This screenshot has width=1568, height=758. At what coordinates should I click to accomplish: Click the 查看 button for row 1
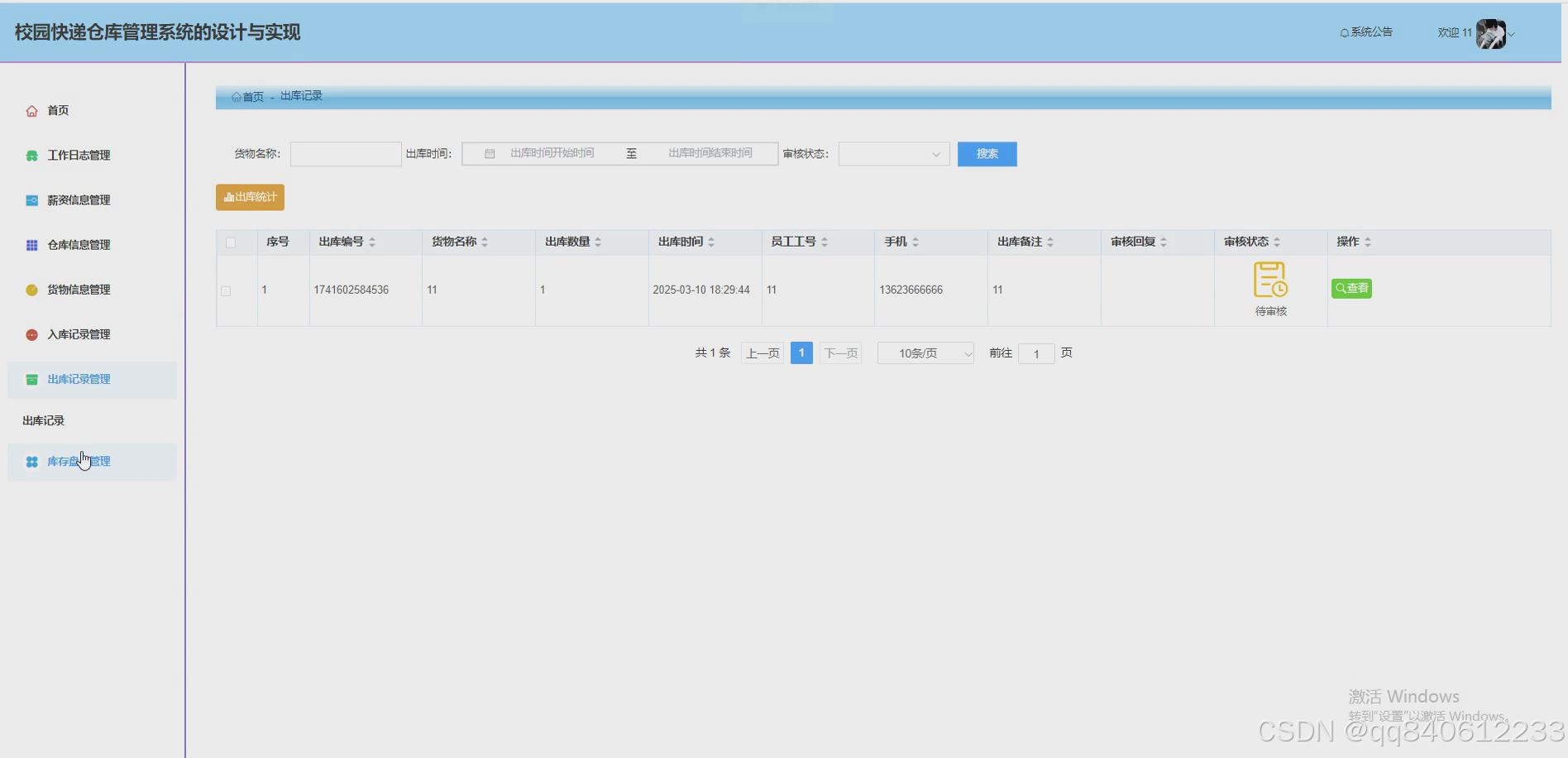[1351, 288]
